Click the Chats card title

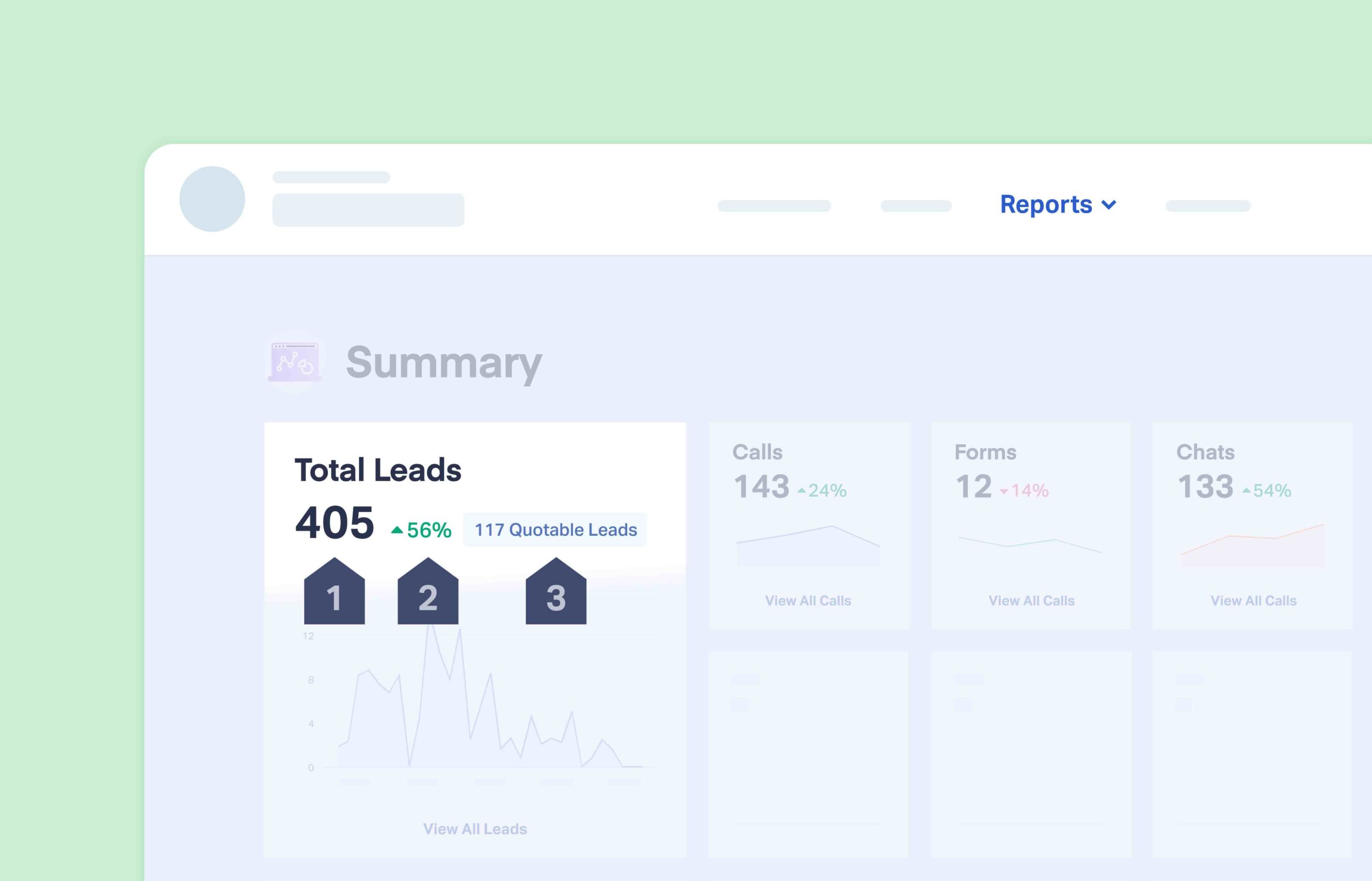pos(1205,452)
